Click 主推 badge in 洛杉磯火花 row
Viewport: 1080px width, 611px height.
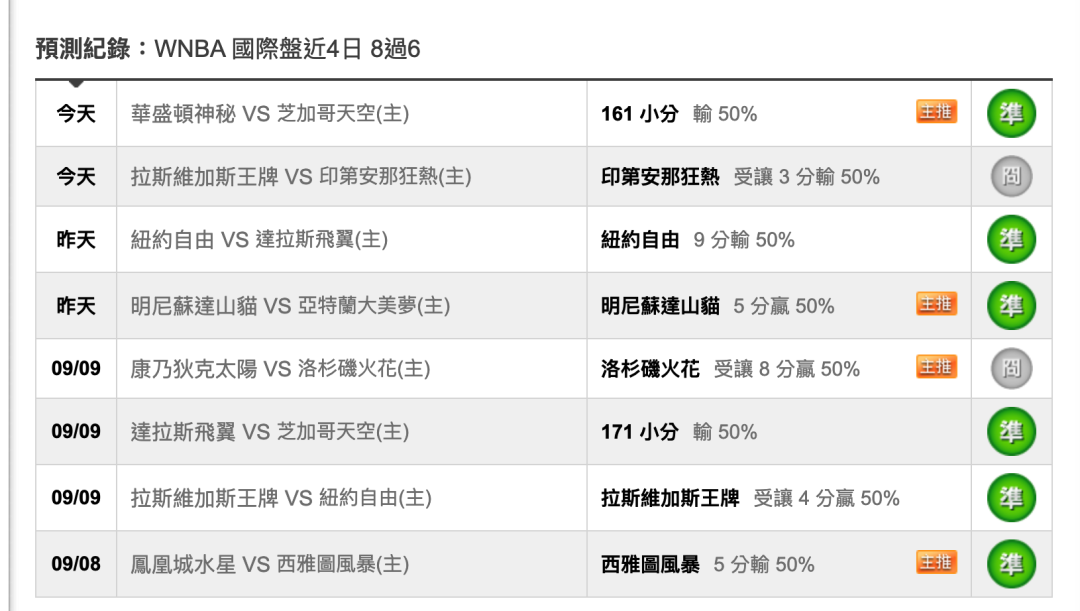click(x=936, y=367)
